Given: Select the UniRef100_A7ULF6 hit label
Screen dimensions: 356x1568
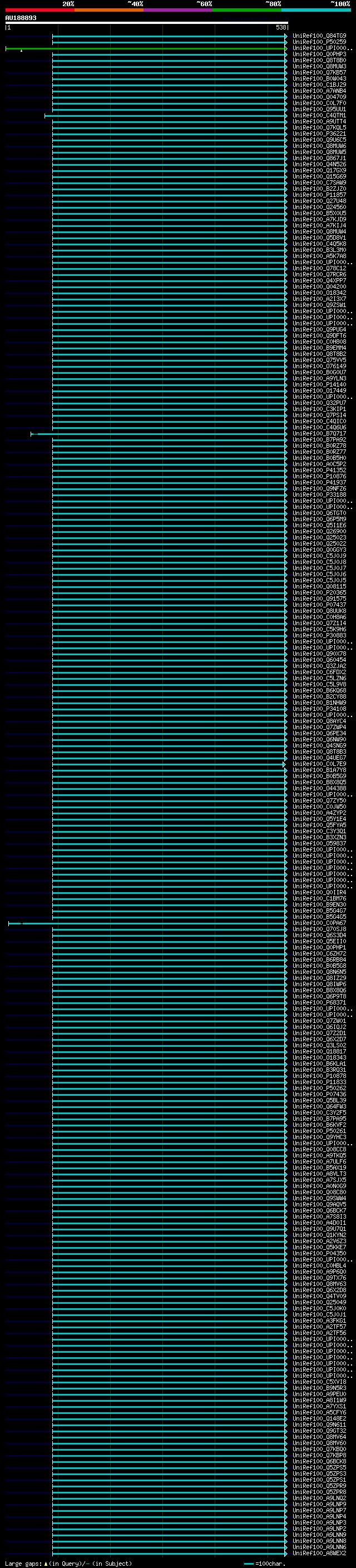Looking at the screenshot, I should [319, 1162].
